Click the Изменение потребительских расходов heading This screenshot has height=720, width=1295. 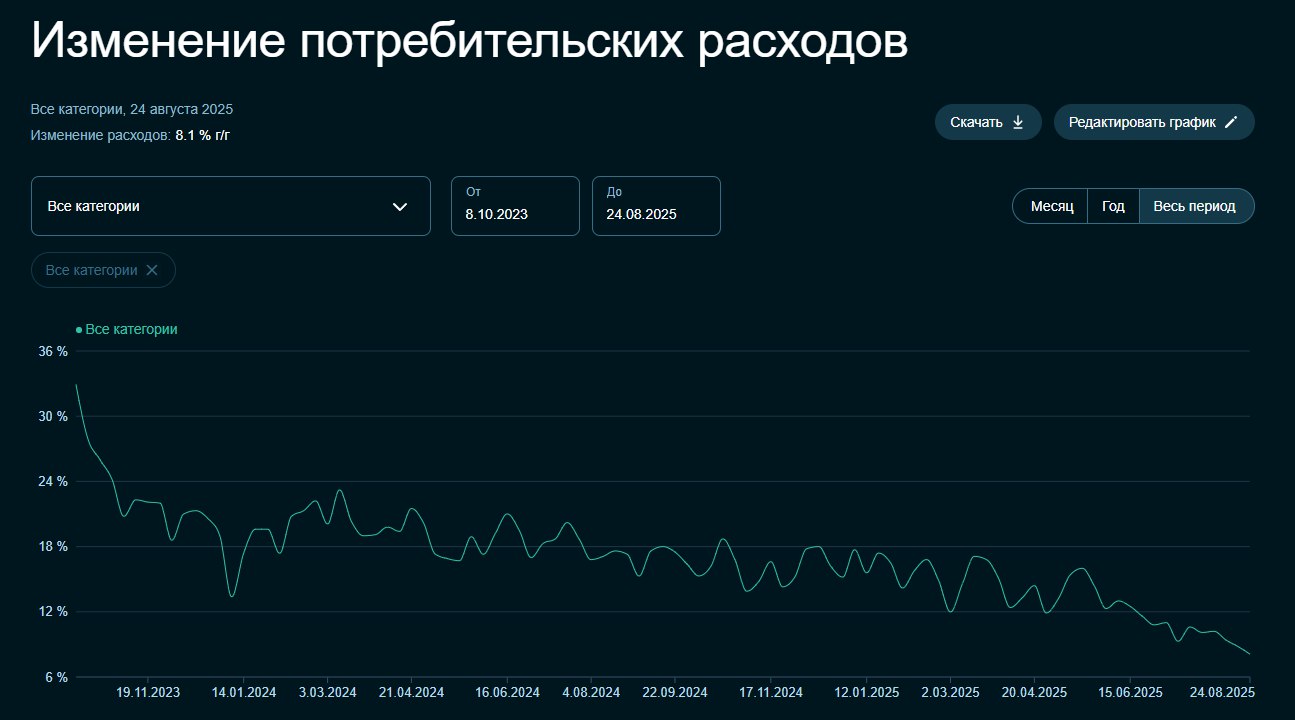pyautogui.click(x=469, y=42)
